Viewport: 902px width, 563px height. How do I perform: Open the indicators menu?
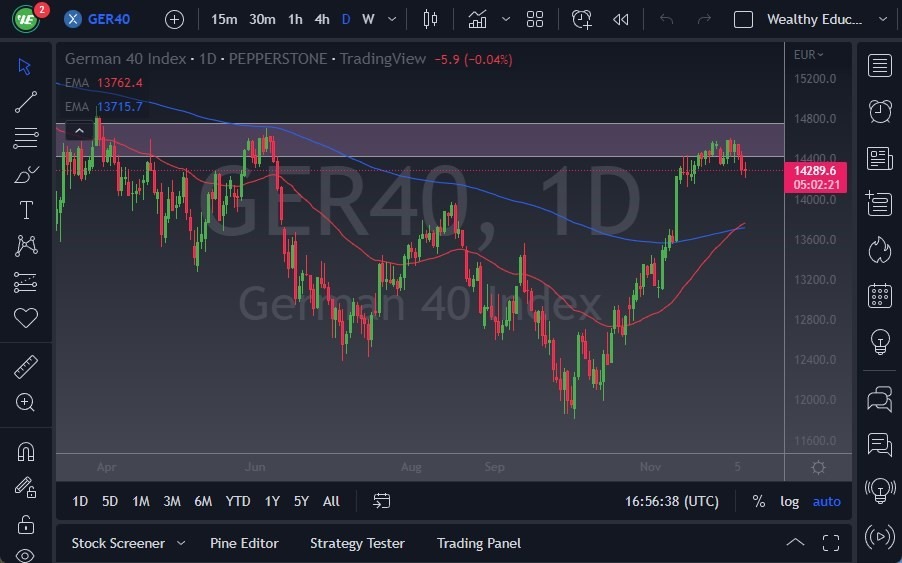point(477,19)
